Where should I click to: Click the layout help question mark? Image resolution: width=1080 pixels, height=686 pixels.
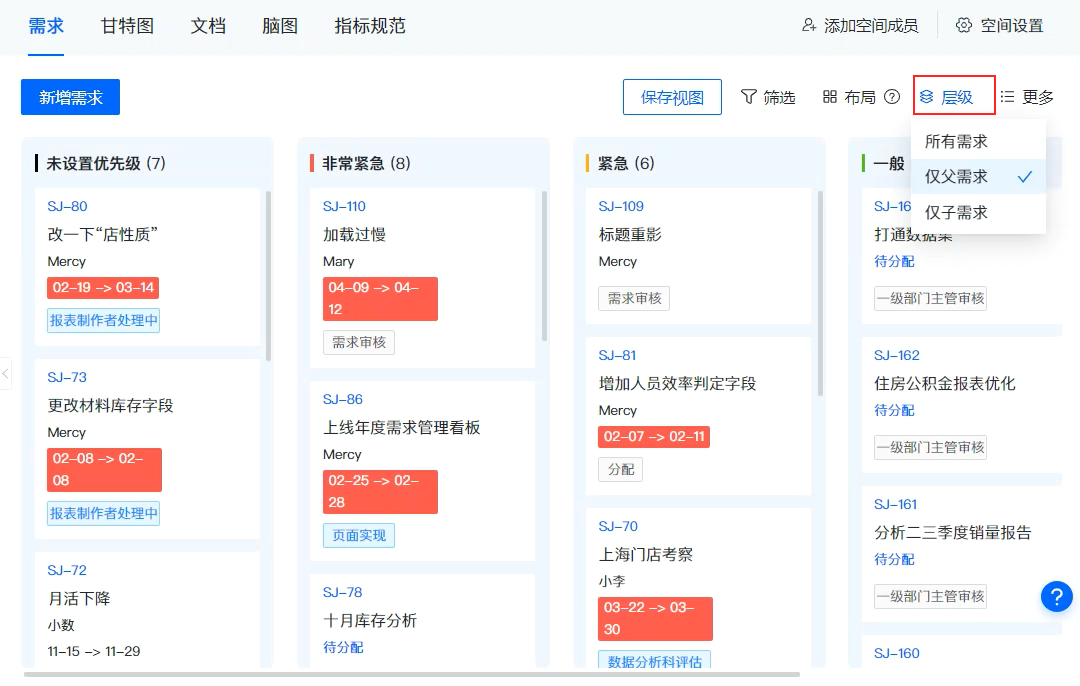(892, 97)
